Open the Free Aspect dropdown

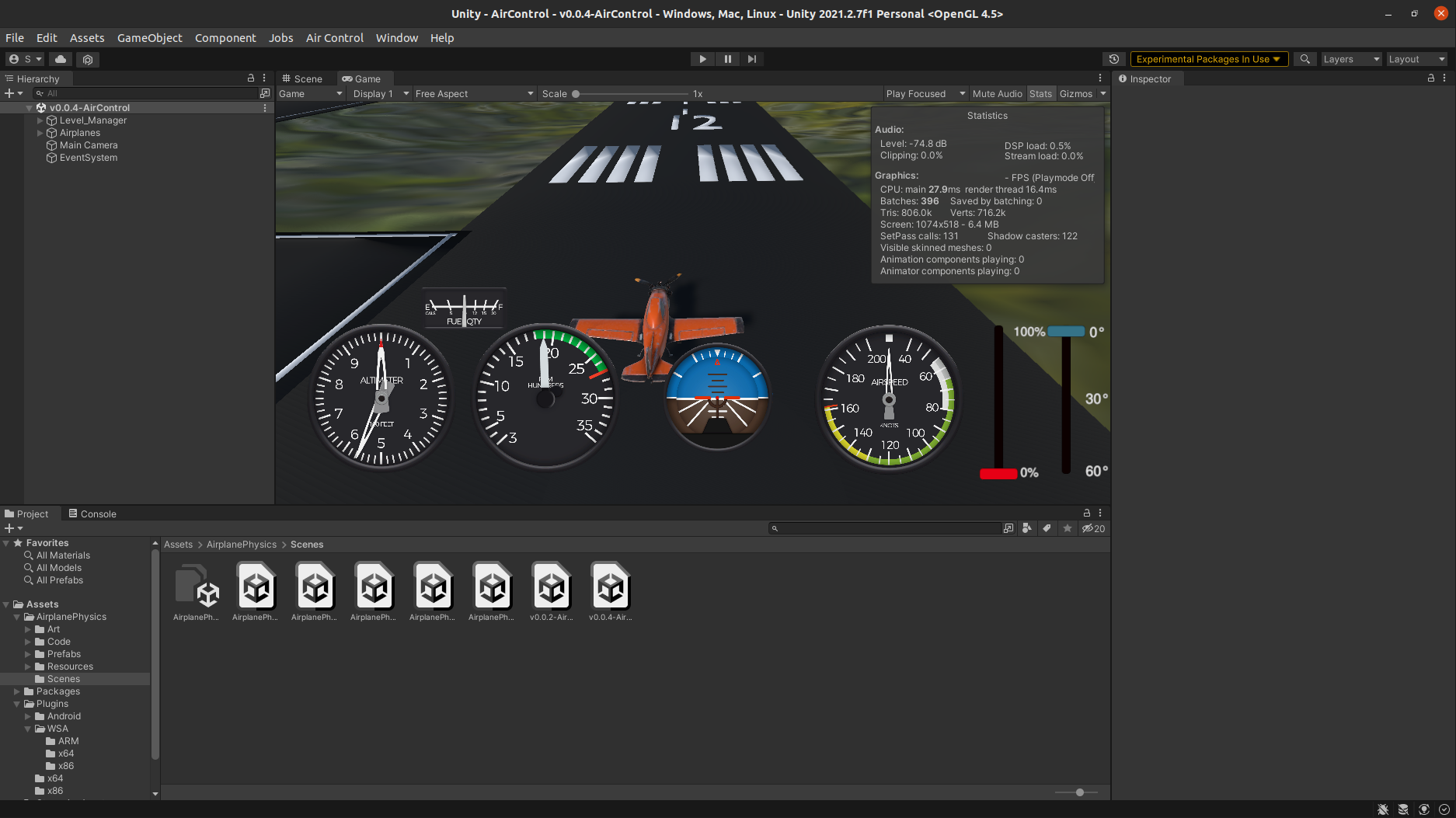click(x=474, y=94)
